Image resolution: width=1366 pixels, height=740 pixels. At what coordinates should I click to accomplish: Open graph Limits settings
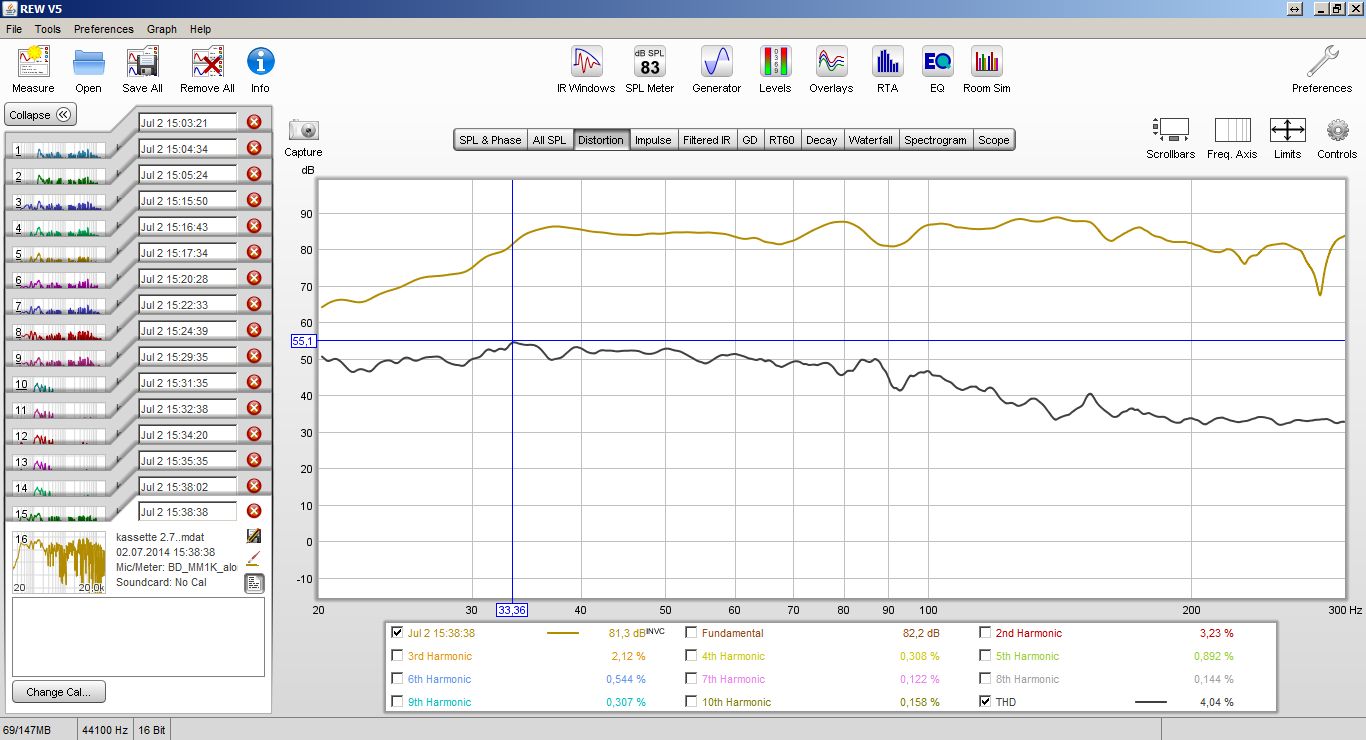pos(1287,130)
